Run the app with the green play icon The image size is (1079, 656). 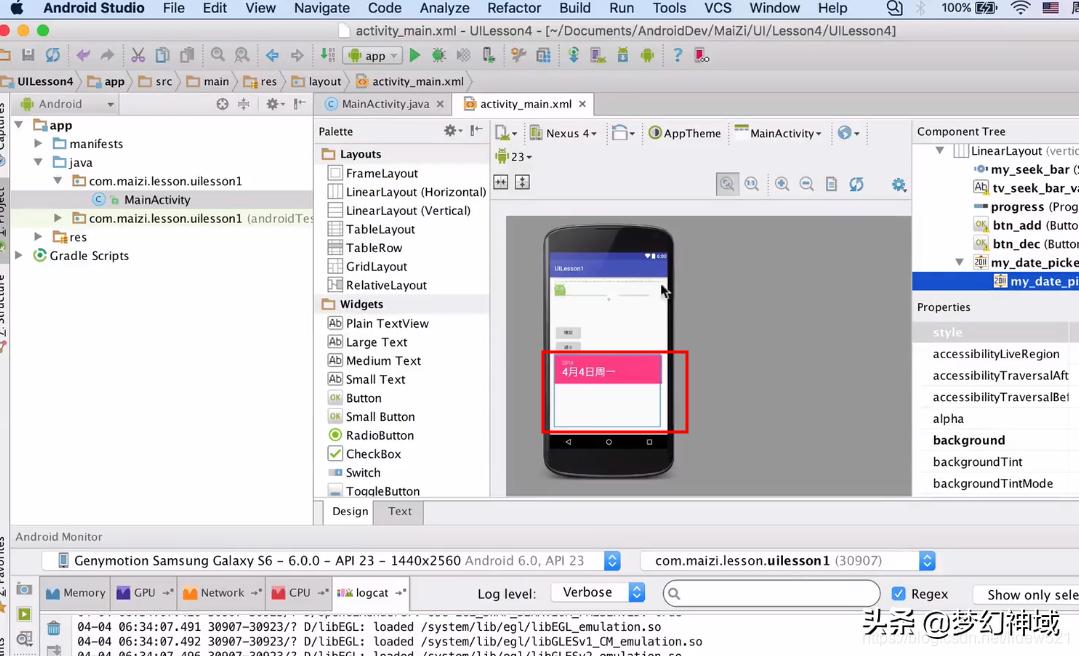click(415, 56)
